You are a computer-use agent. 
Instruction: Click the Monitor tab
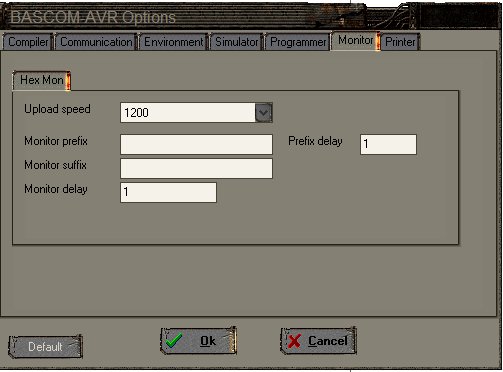(355, 41)
